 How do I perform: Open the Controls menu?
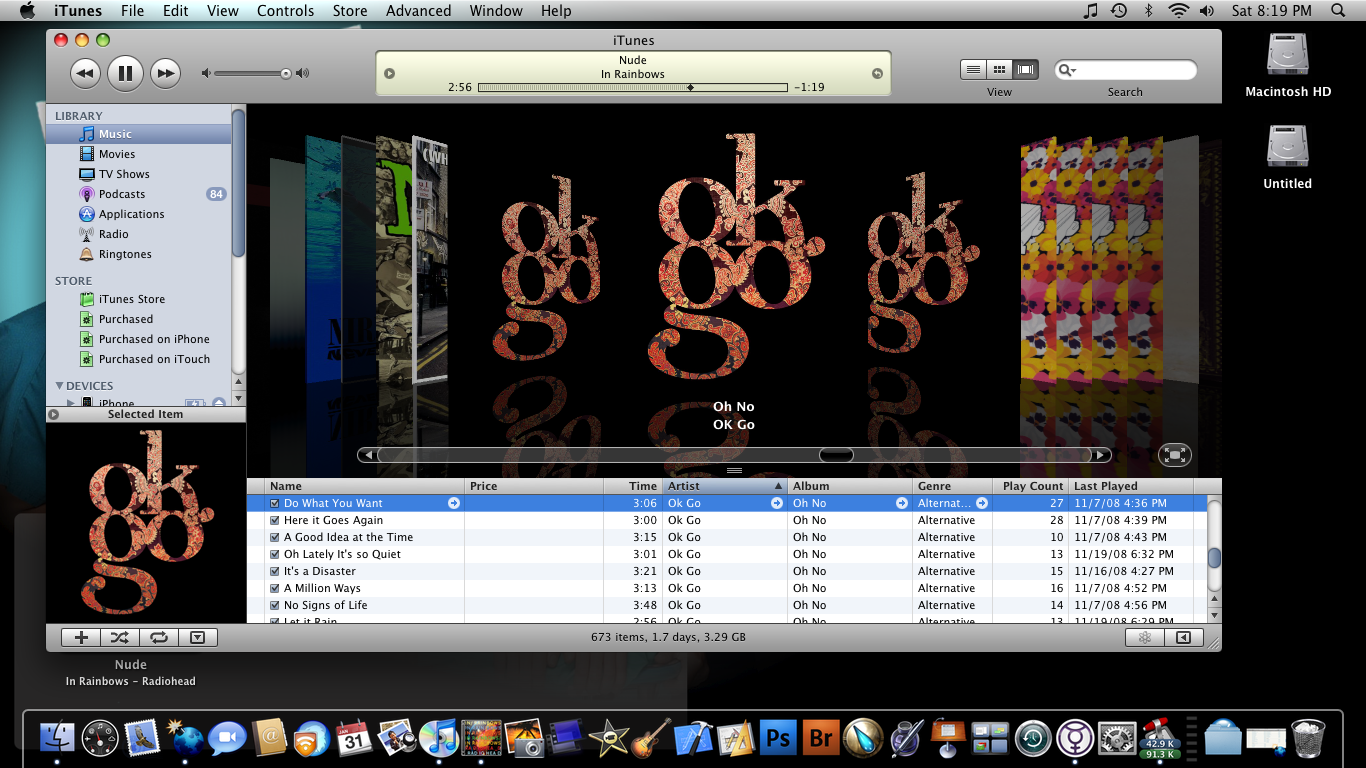[286, 11]
